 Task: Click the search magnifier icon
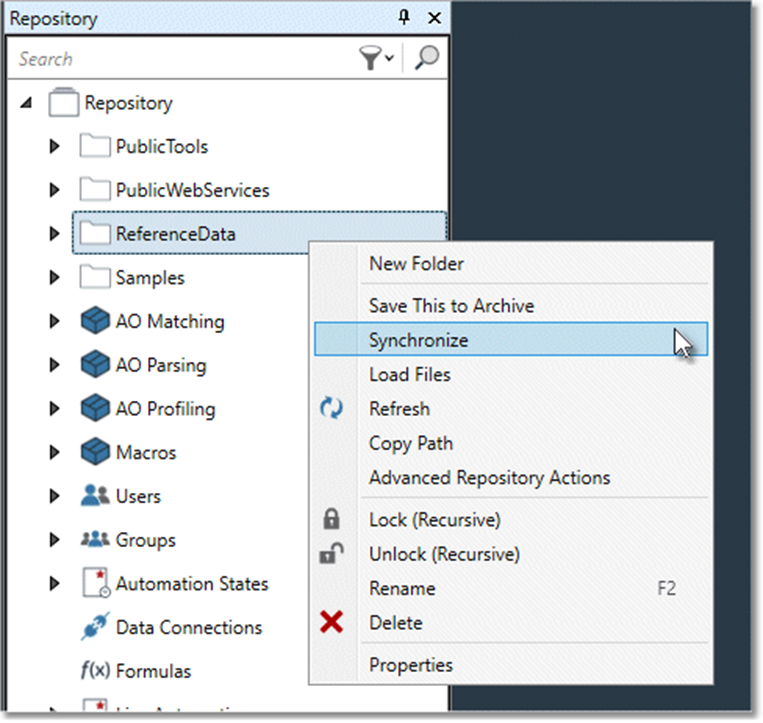(427, 59)
